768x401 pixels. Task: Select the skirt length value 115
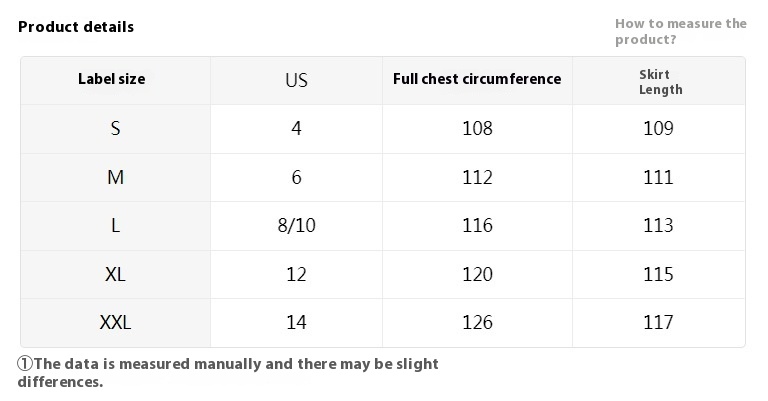click(658, 274)
